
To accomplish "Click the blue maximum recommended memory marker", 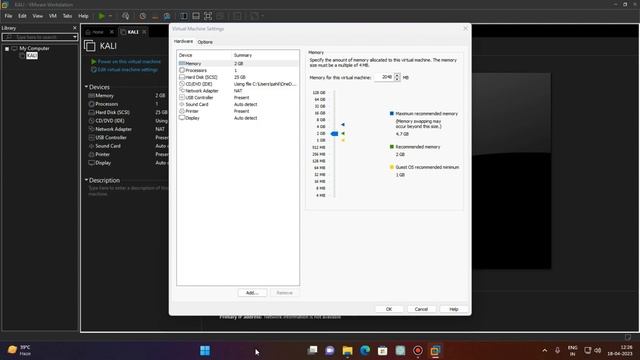I will pyautogui.click(x=343, y=124).
